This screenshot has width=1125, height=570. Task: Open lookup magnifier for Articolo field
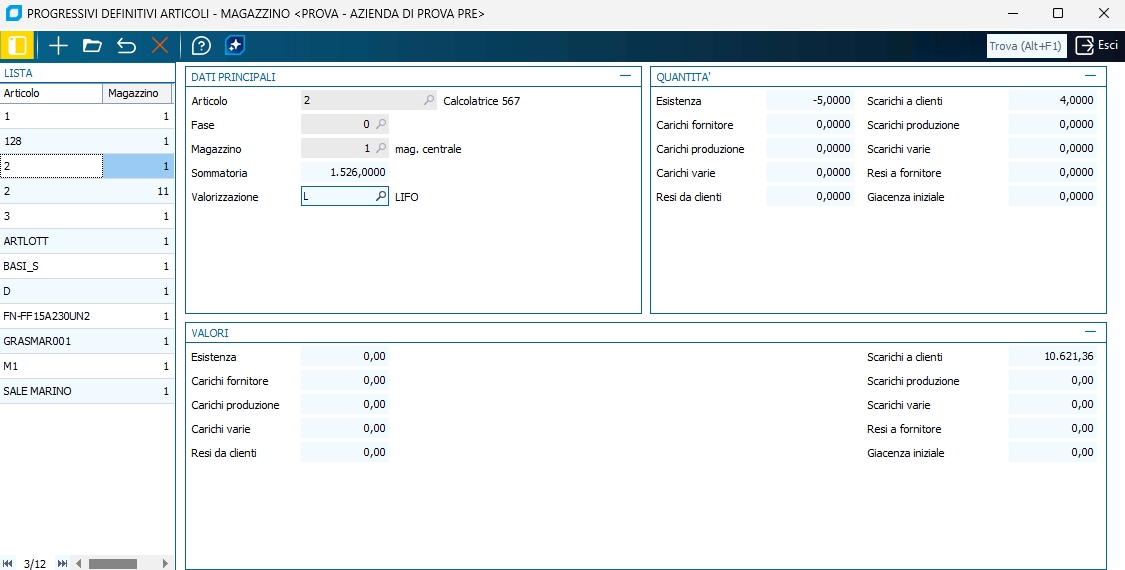[x=428, y=101]
